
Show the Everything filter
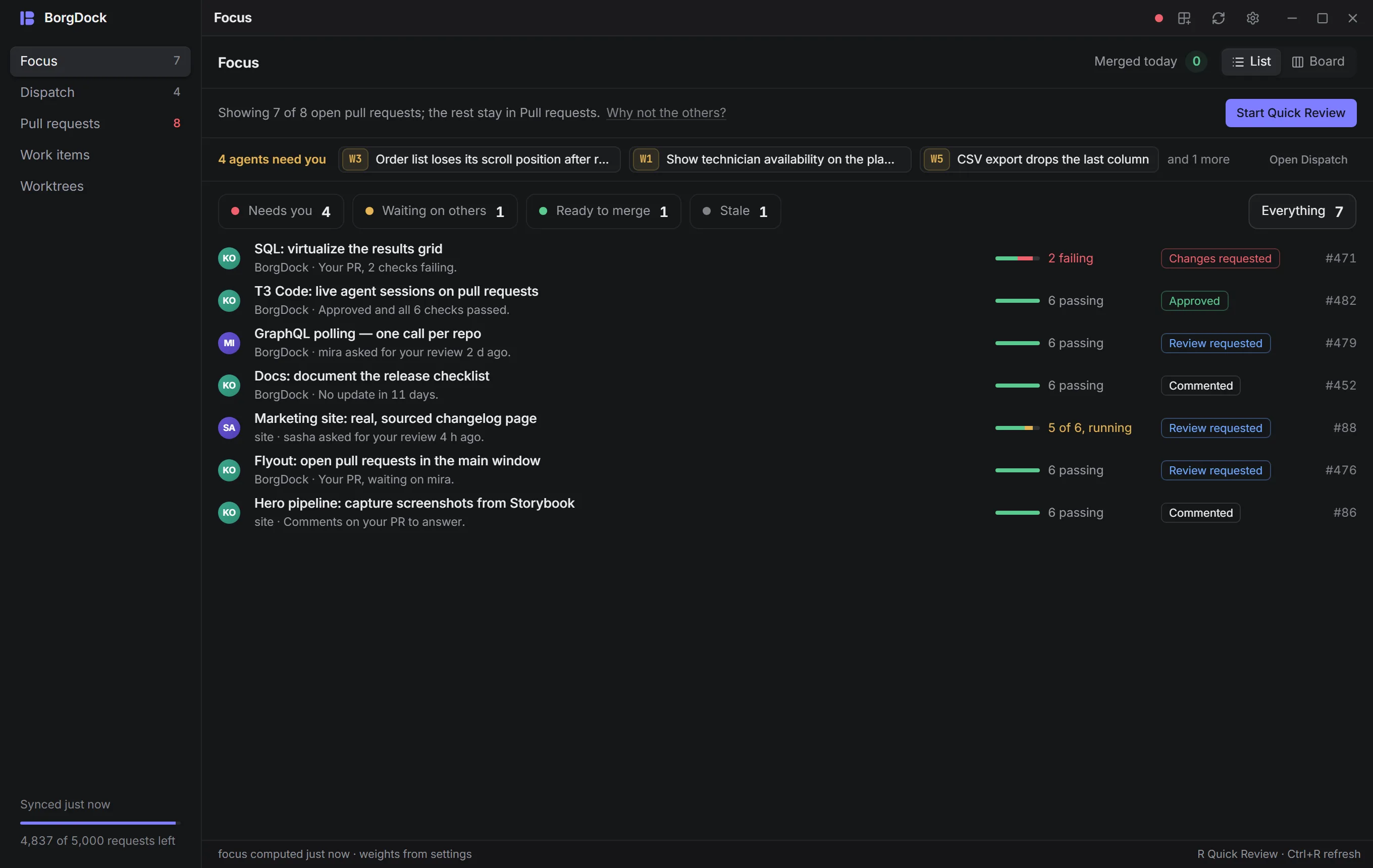(x=1302, y=211)
